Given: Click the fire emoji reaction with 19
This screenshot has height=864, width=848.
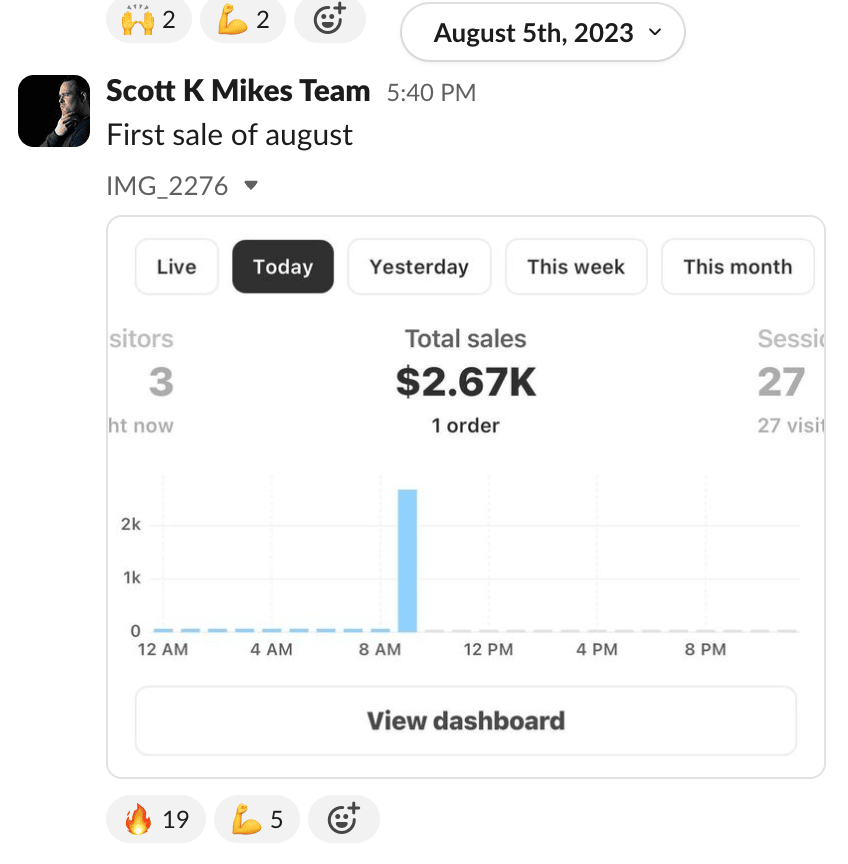Looking at the screenshot, I should coord(156,820).
